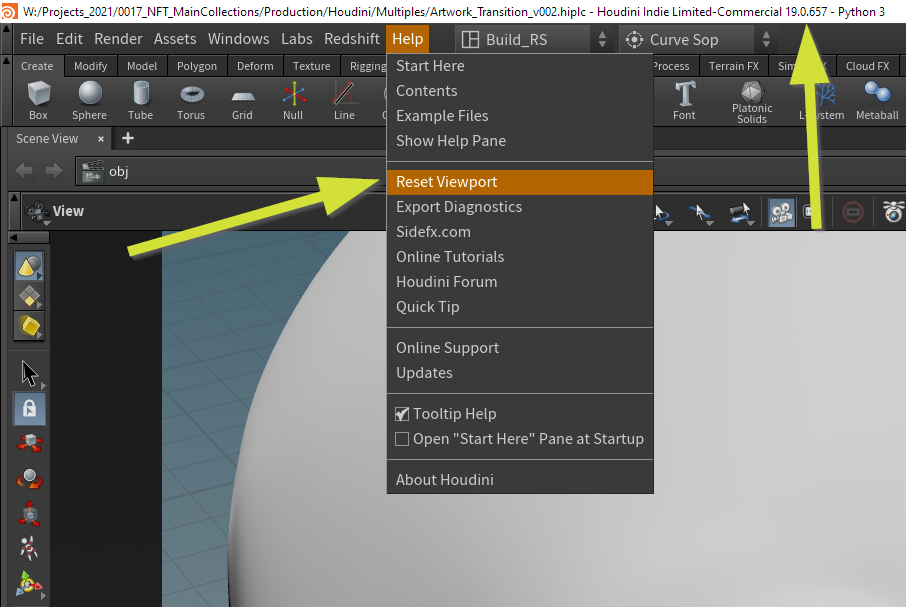This screenshot has height=607, width=906.
Task: Add a new pane tab with plus
Action: coord(128,138)
